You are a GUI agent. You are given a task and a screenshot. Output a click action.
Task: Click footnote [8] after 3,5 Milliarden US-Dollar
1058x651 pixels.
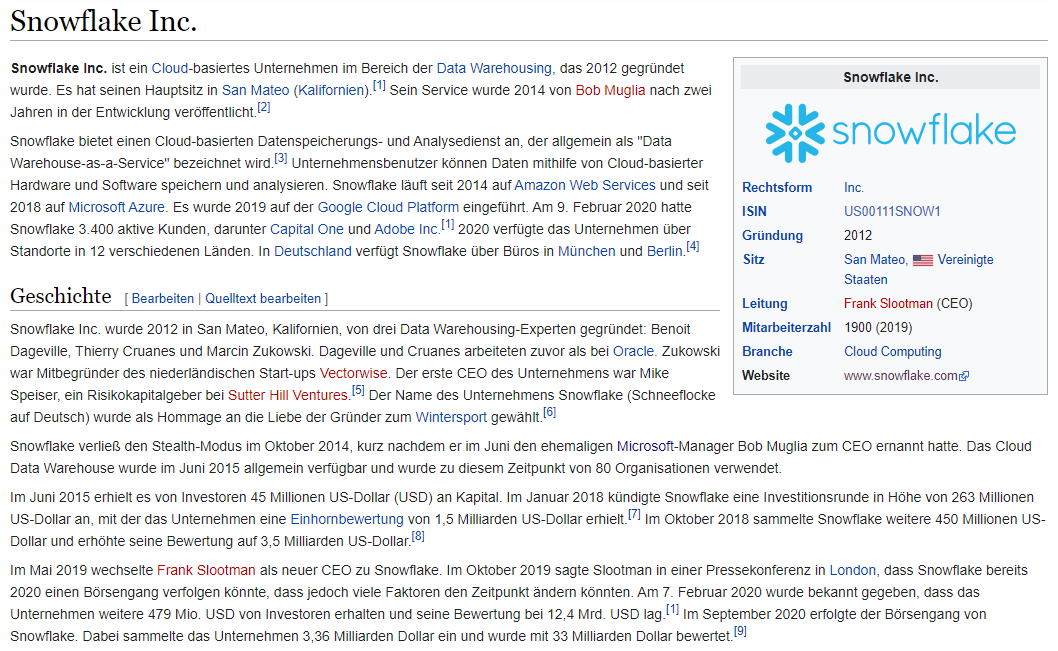pyautogui.click(x=418, y=536)
